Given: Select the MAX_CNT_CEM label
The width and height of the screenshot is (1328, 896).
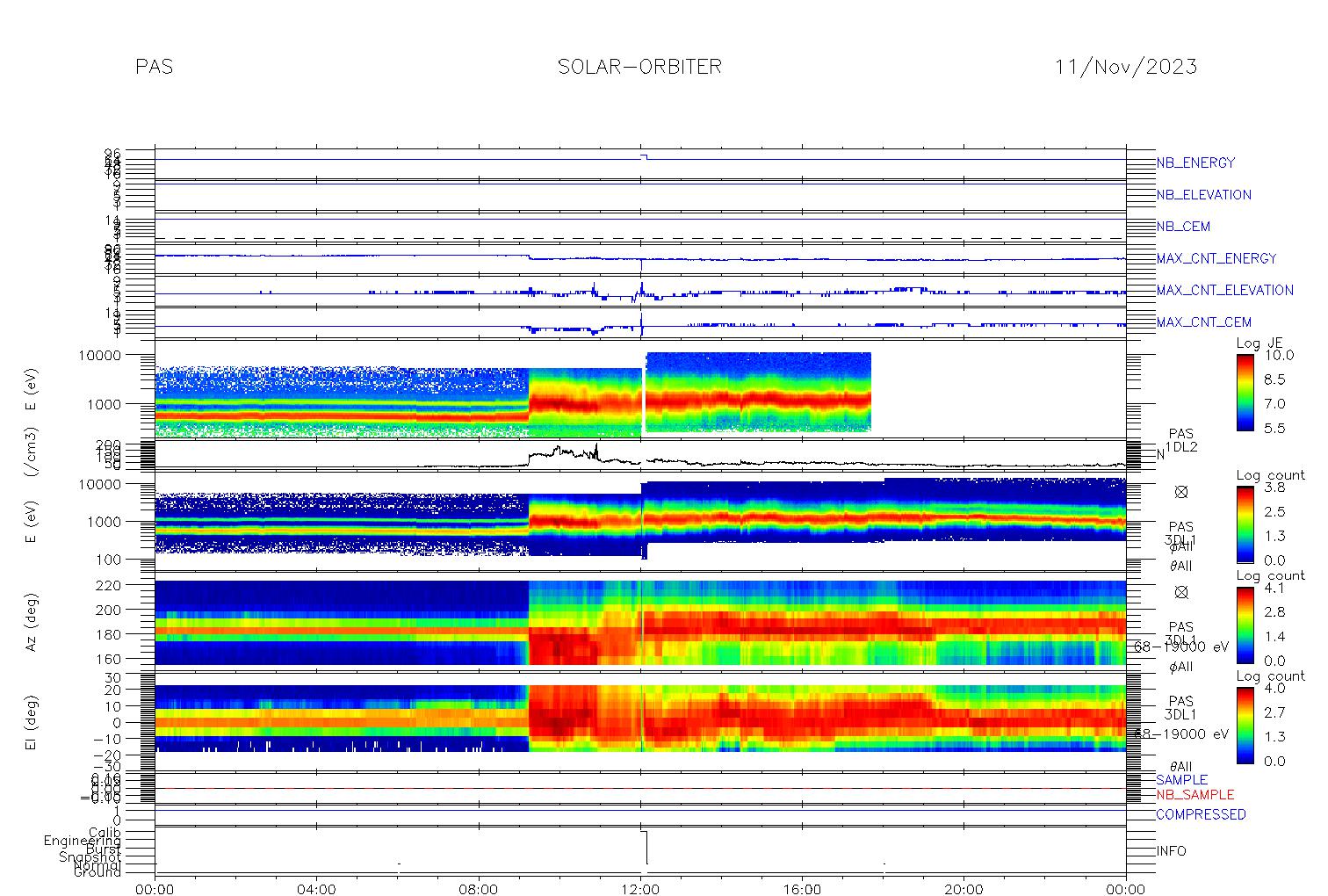Looking at the screenshot, I should click(1204, 322).
